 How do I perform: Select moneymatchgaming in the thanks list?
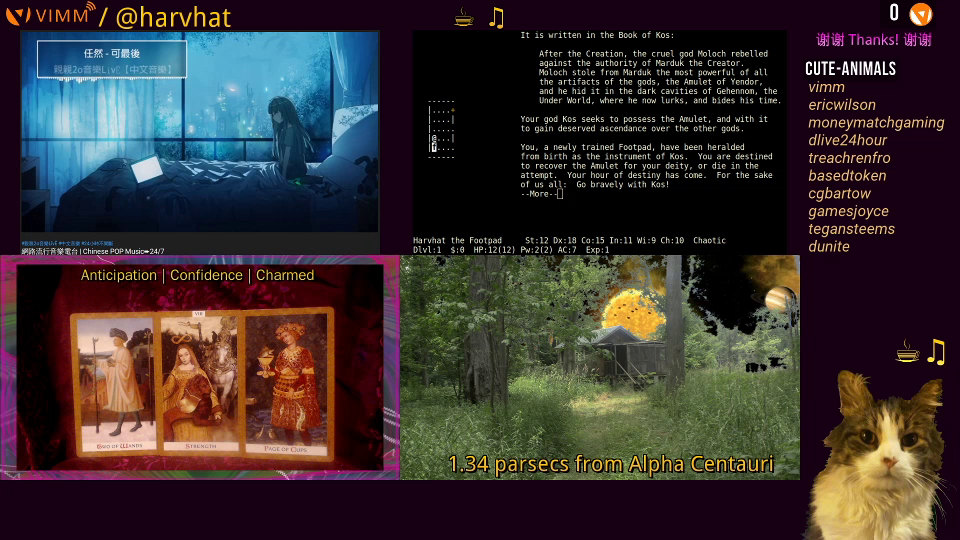coord(876,122)
